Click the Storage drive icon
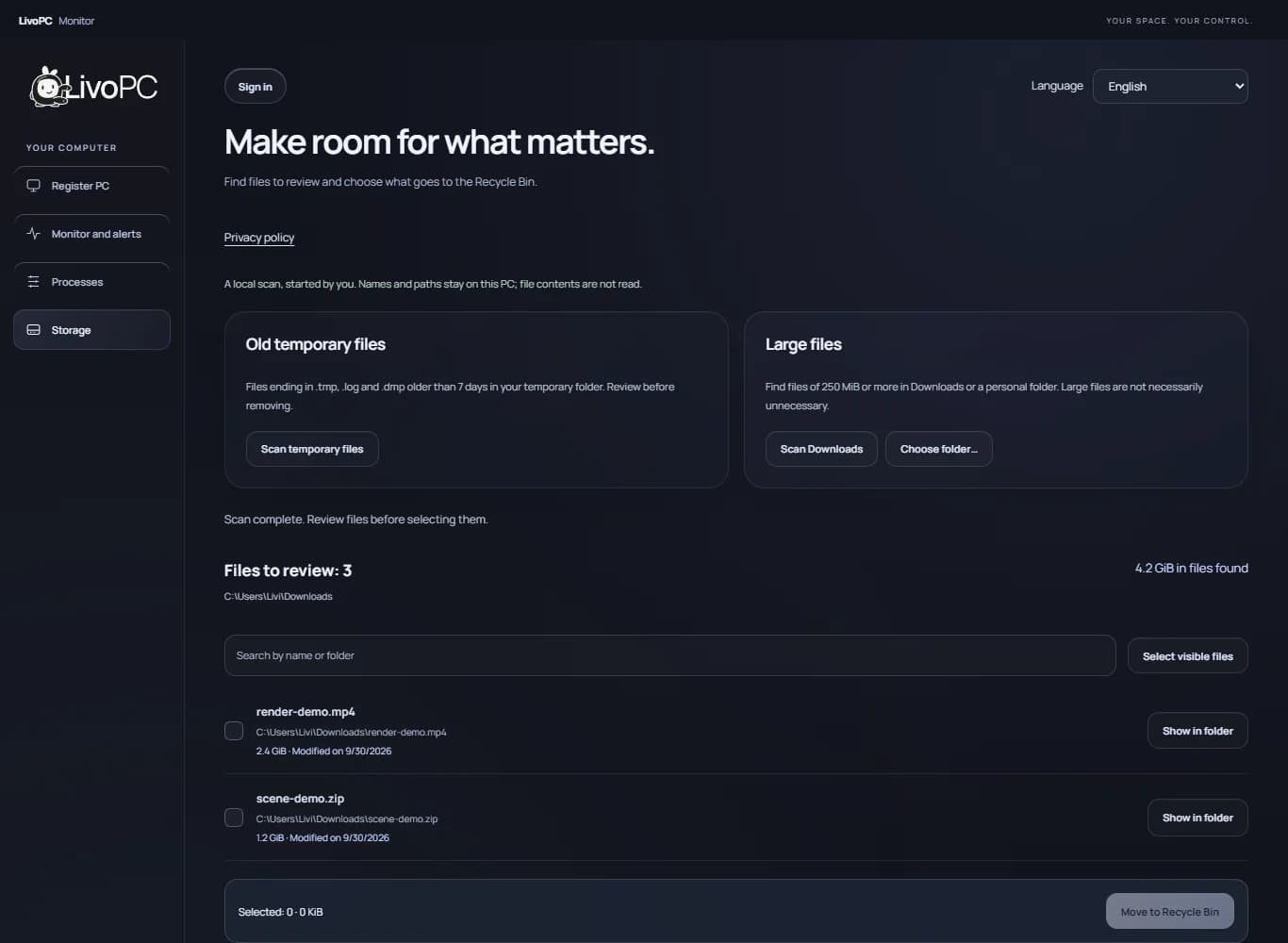Image resolution: width=1288 pixels, height=943 pixels. [34, 330]
